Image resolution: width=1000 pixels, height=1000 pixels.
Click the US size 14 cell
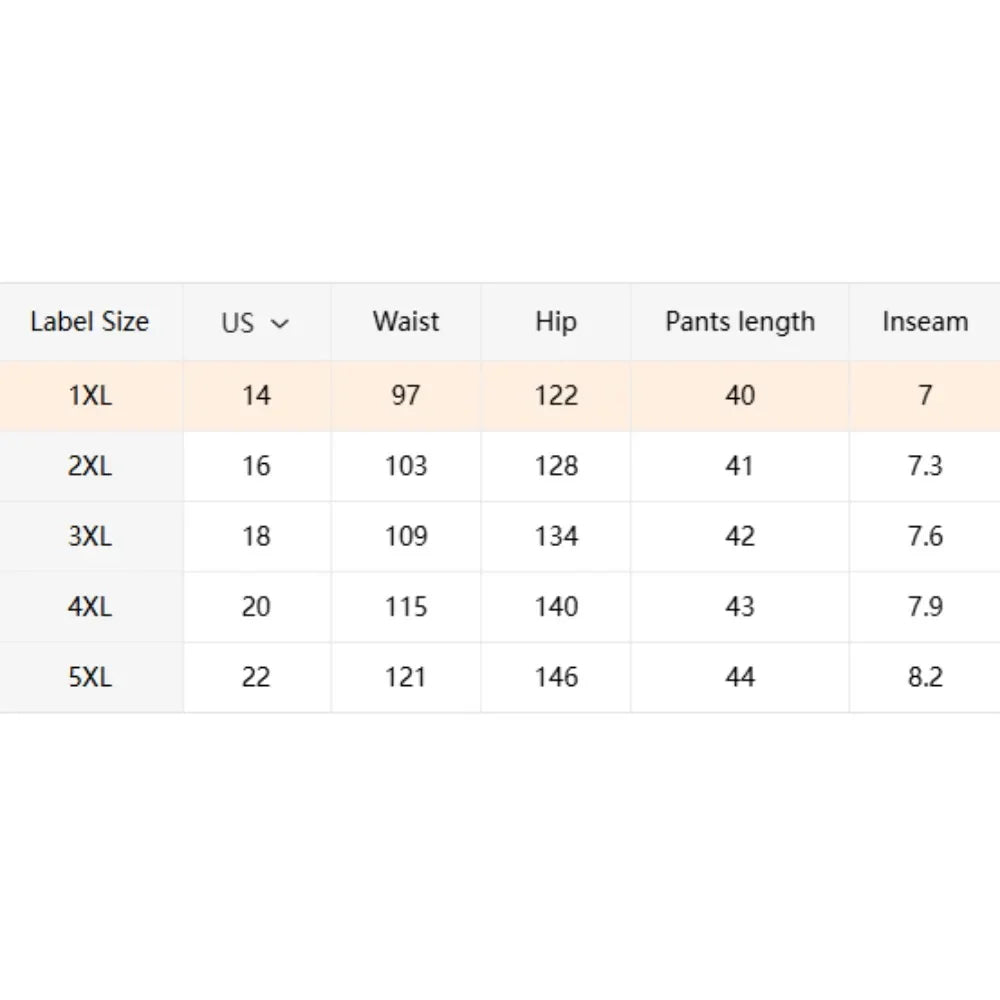click(256, 396)
